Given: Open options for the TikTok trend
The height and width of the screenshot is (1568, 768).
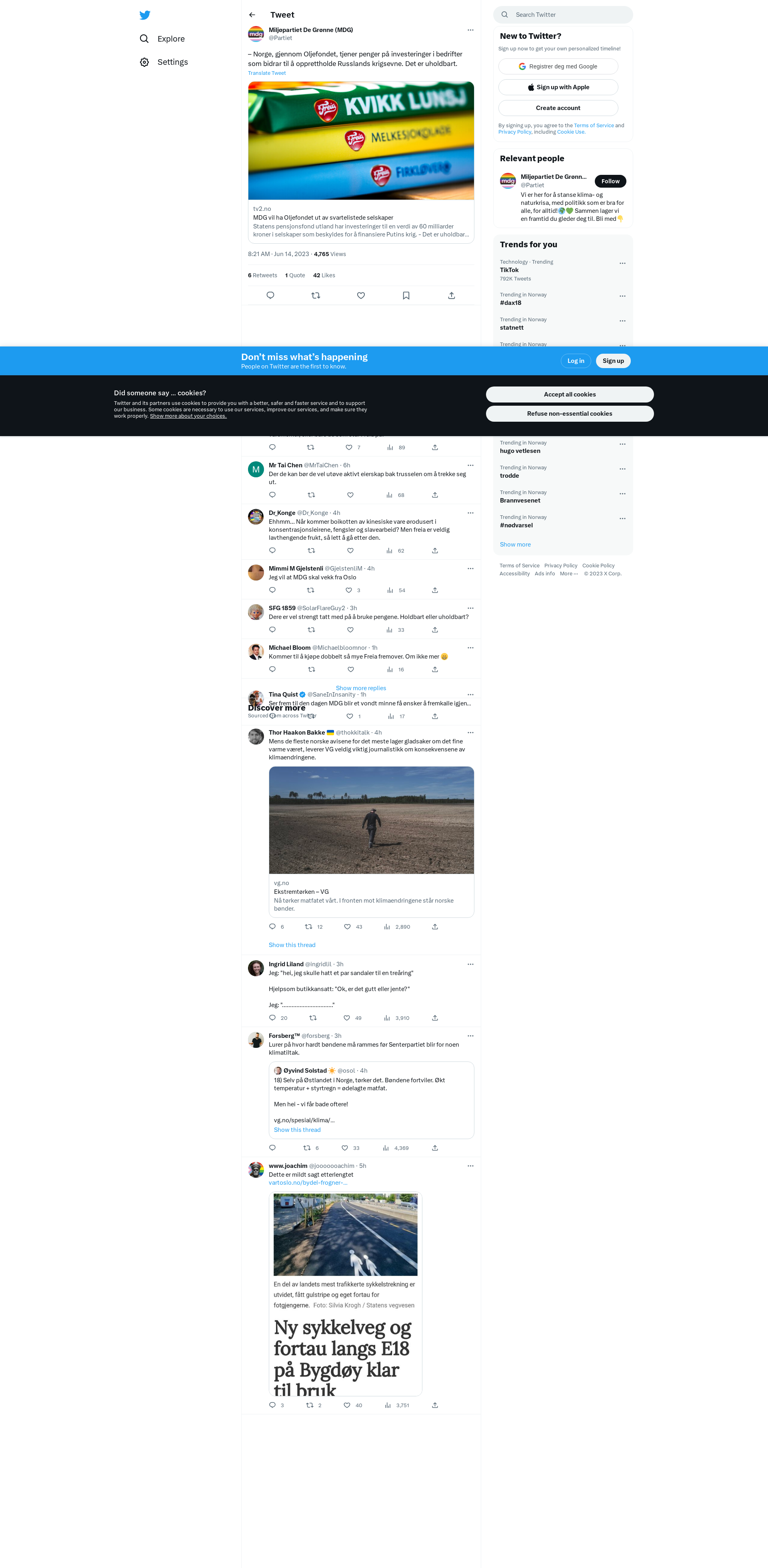Looking at the screenshot, I should pyautogui.click(x=622, y=264).
